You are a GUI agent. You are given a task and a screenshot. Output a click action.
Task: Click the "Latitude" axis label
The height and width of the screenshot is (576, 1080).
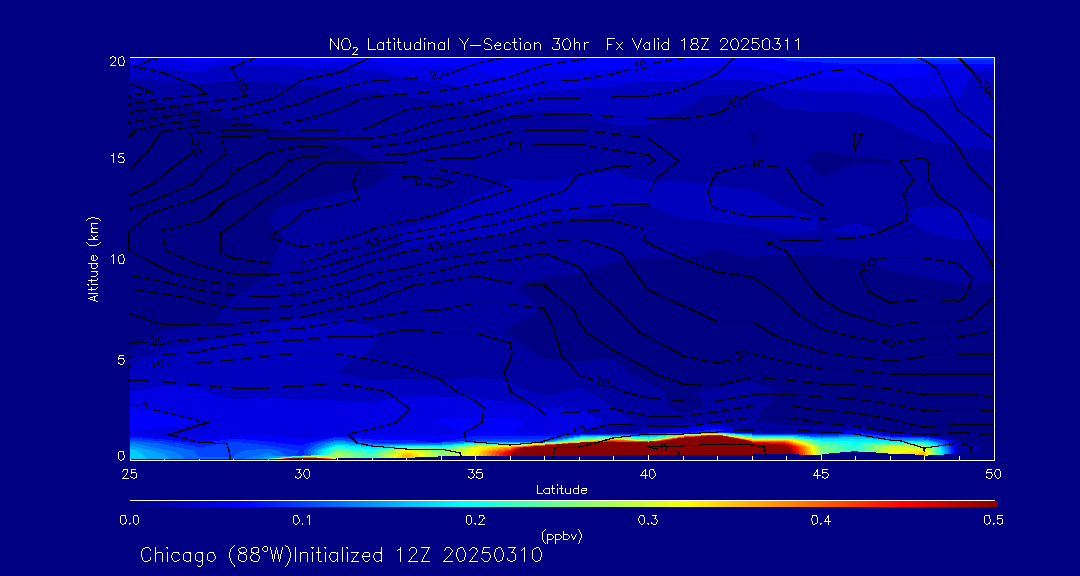[x=561, y=491]
